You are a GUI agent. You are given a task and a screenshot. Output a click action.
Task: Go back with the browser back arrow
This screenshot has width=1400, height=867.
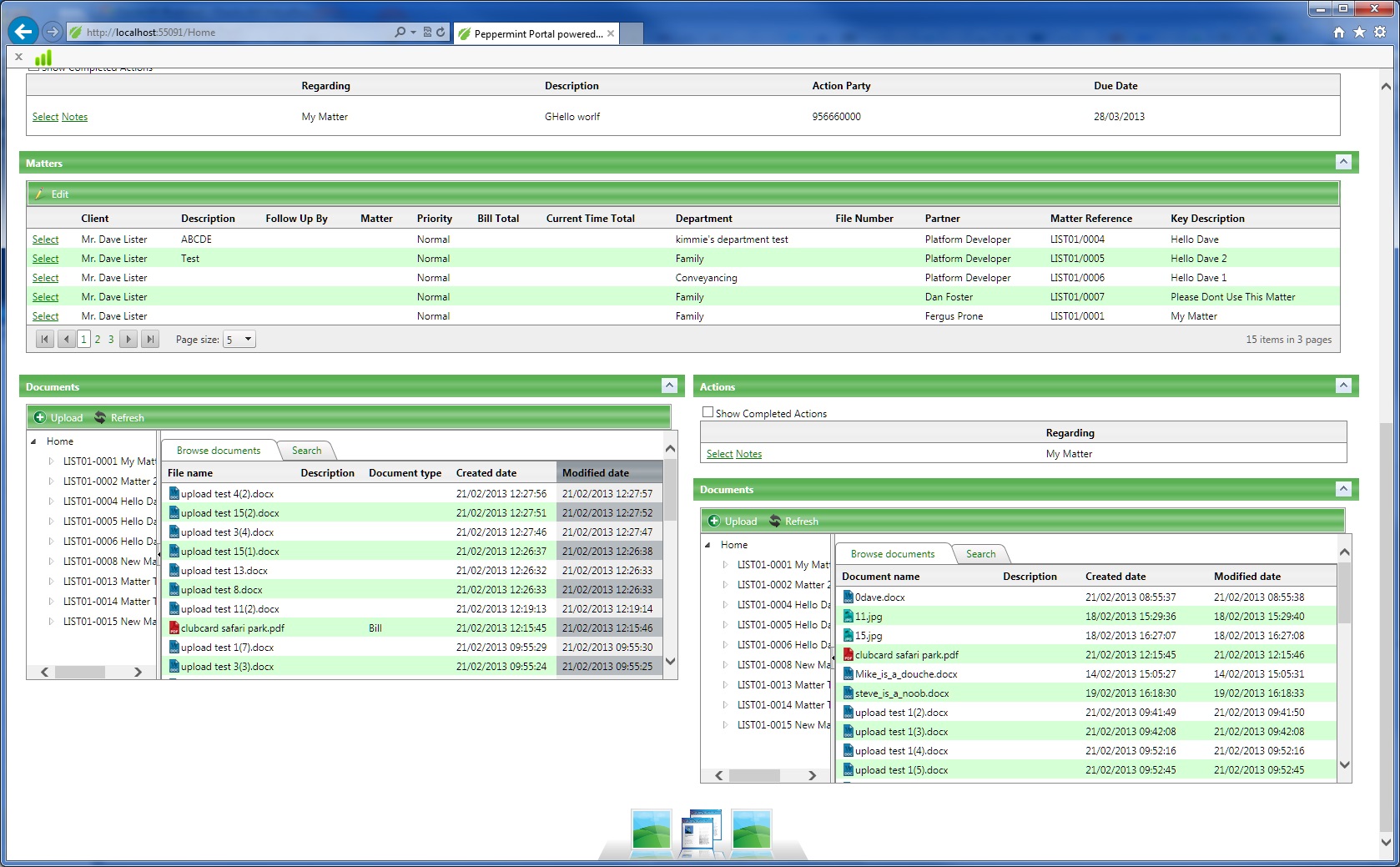coord(23,32)
